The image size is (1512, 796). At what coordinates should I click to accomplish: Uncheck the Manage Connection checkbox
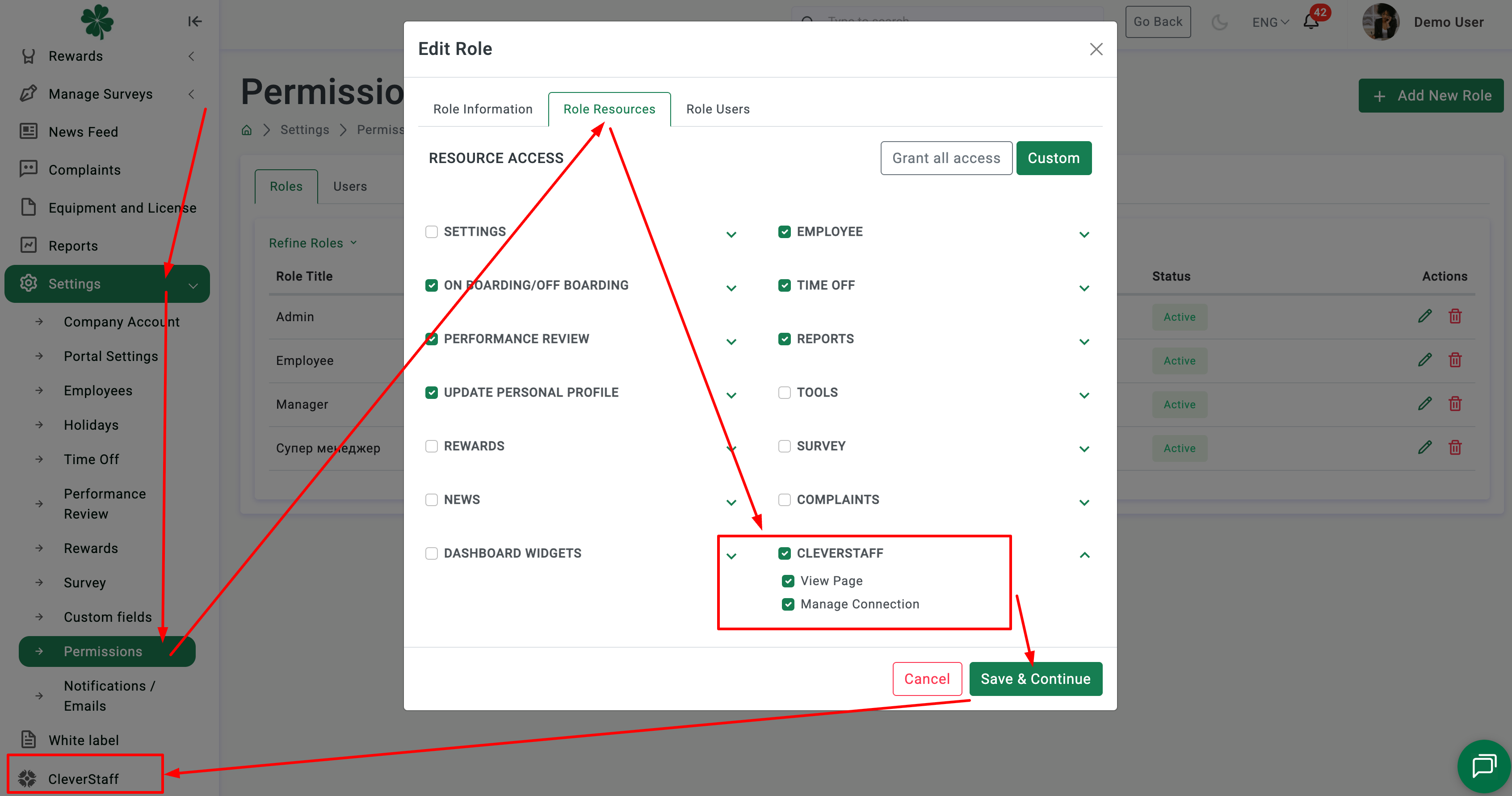click(788, 604)
